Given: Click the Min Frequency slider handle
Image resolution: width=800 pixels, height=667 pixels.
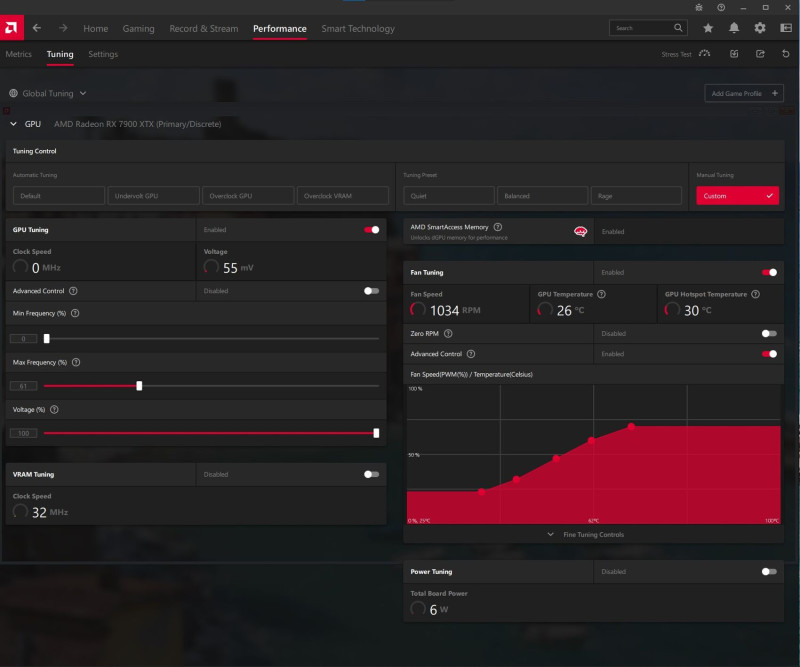Looking at the screenshot, I should (x=46, y=338).
